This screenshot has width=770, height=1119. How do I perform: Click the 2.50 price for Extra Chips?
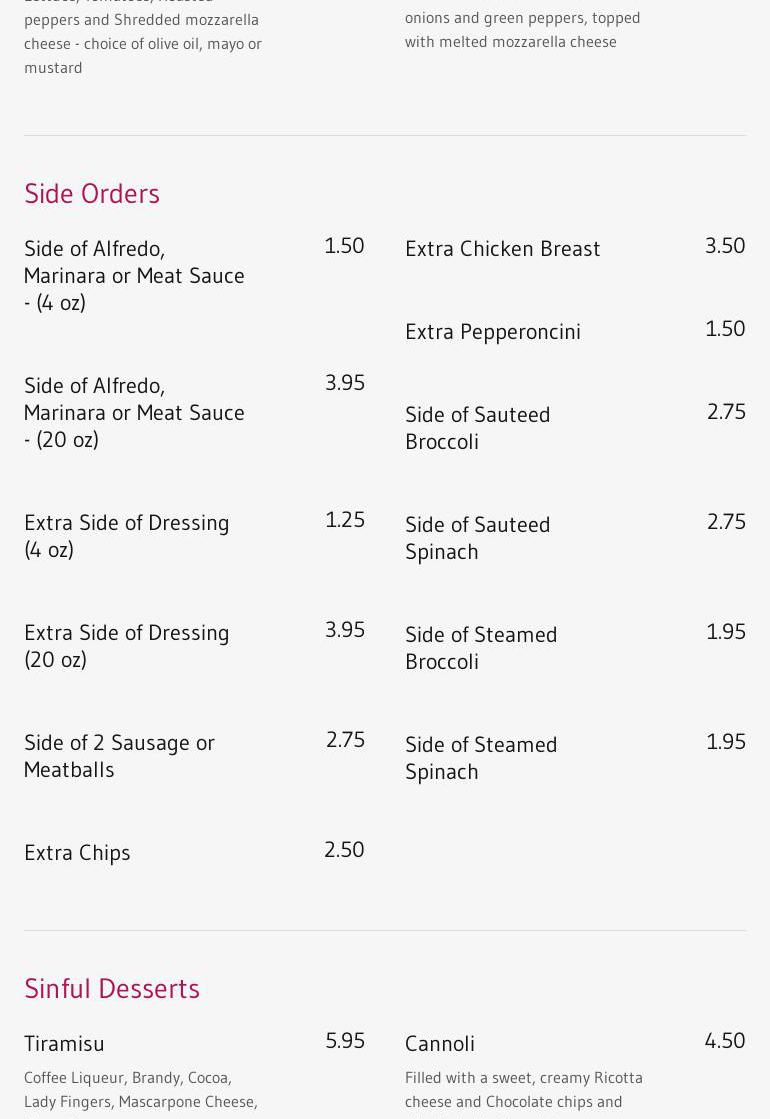click(344, 849)
